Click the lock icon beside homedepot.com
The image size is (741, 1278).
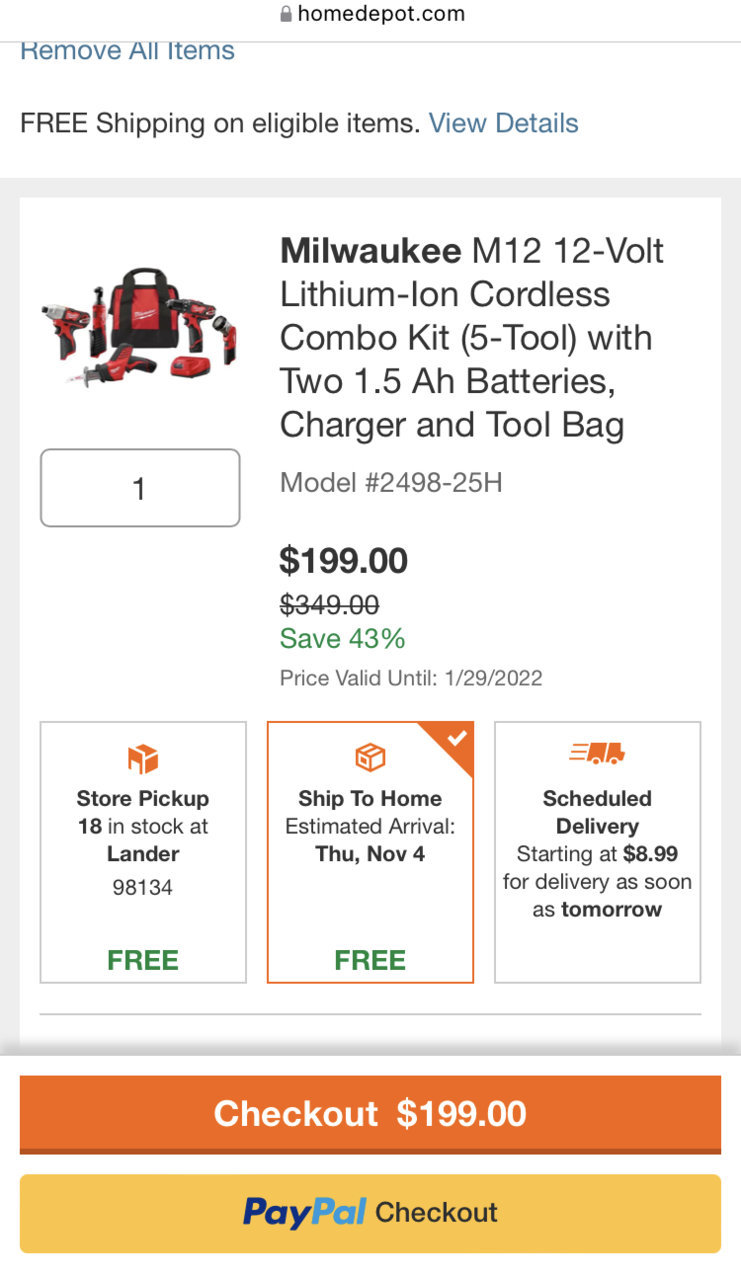[286, 14]
